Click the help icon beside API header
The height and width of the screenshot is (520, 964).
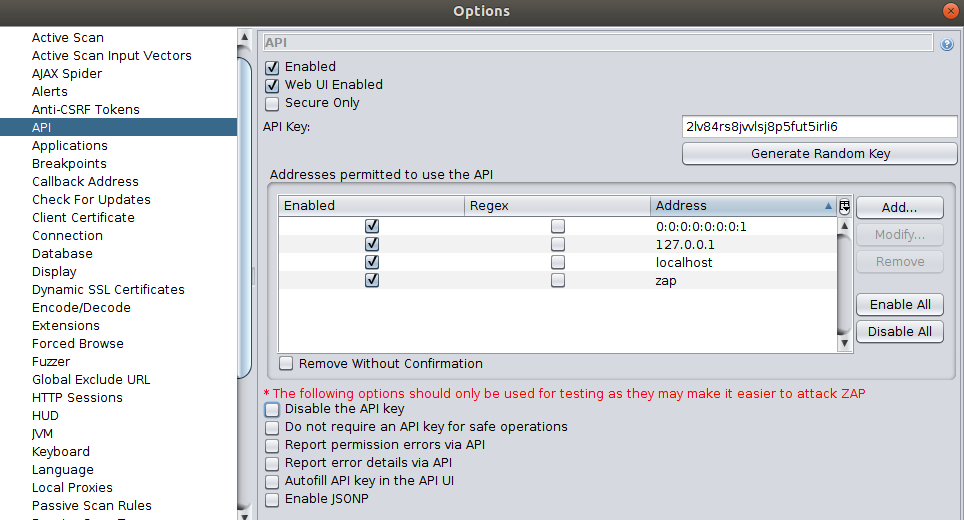click(x=947, y=45)
